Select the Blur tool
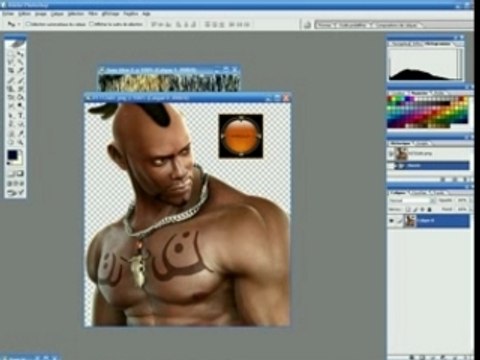480x360 pixels. (11, 106)
